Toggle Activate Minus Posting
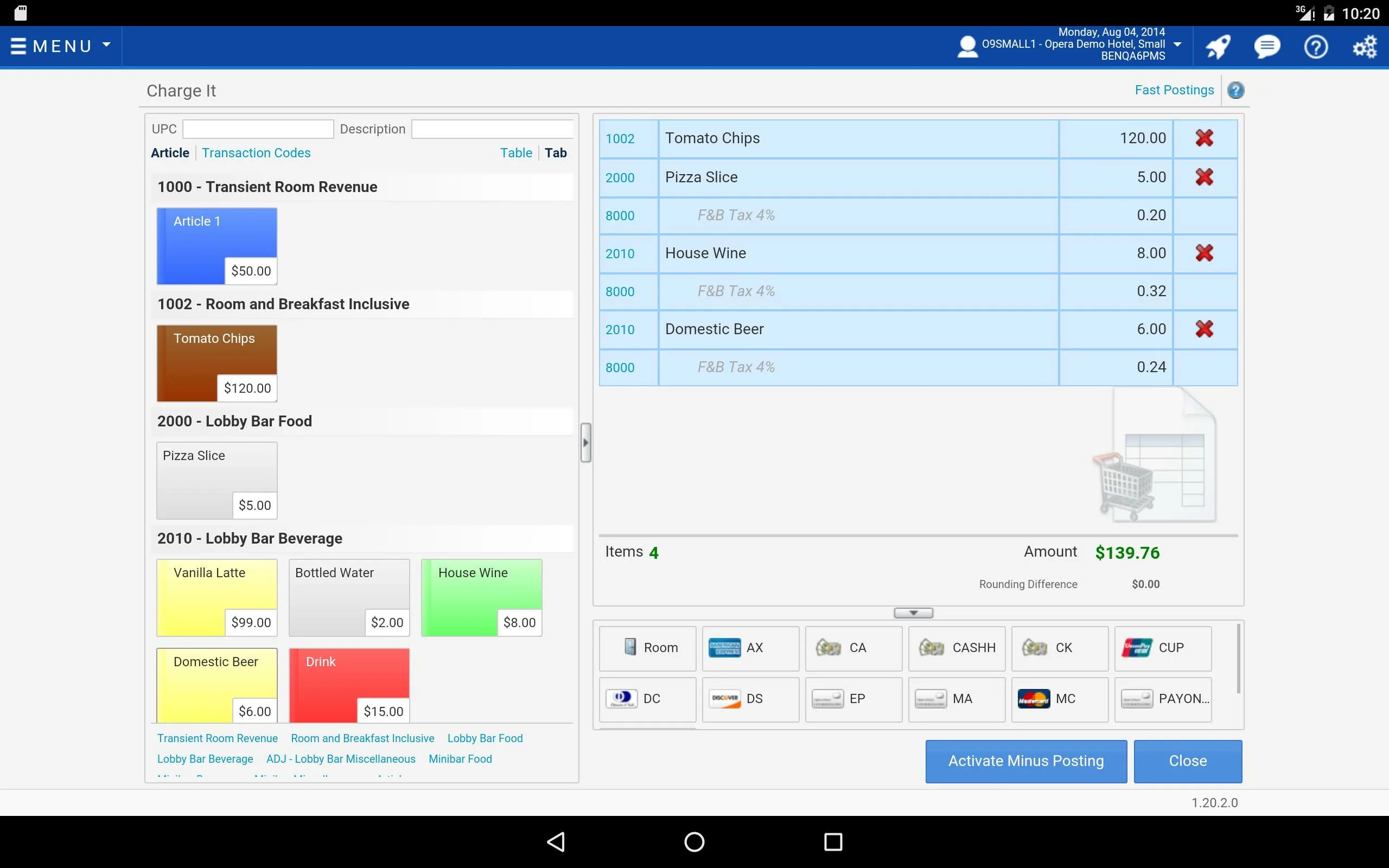Screen dimensions: 1389x868 click(1025, 761)
